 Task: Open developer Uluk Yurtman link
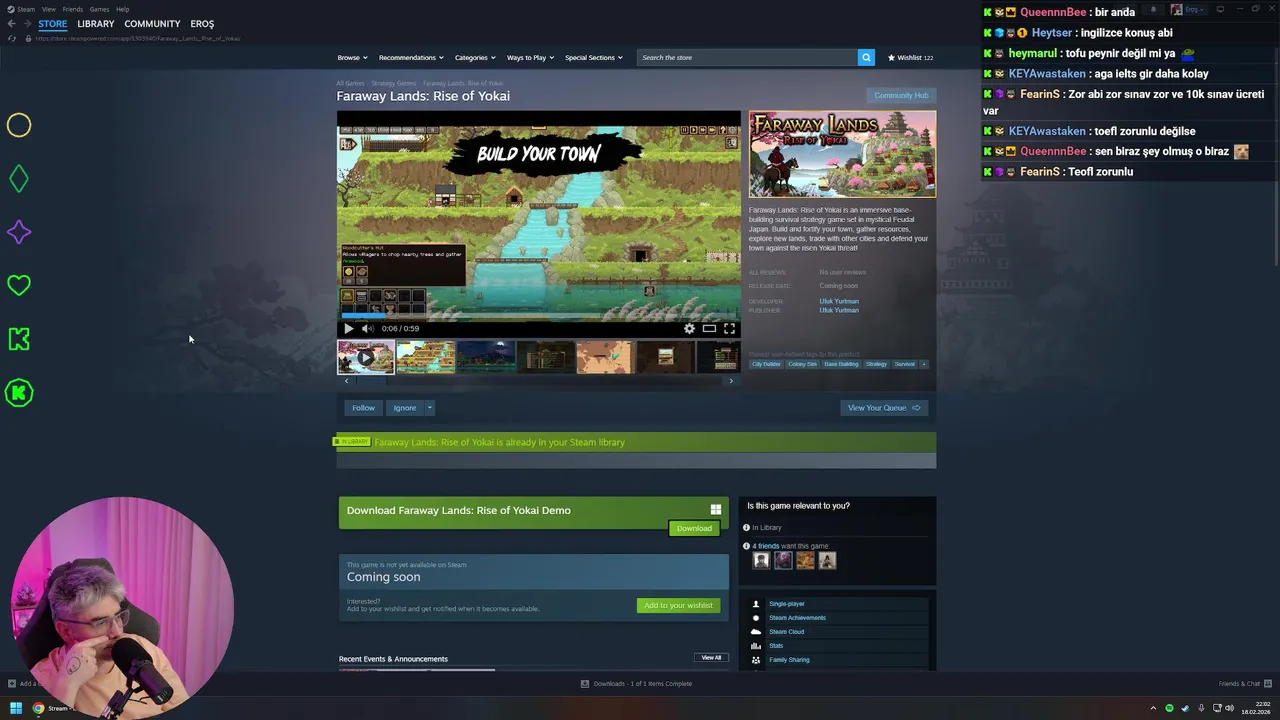pos(839,301)
